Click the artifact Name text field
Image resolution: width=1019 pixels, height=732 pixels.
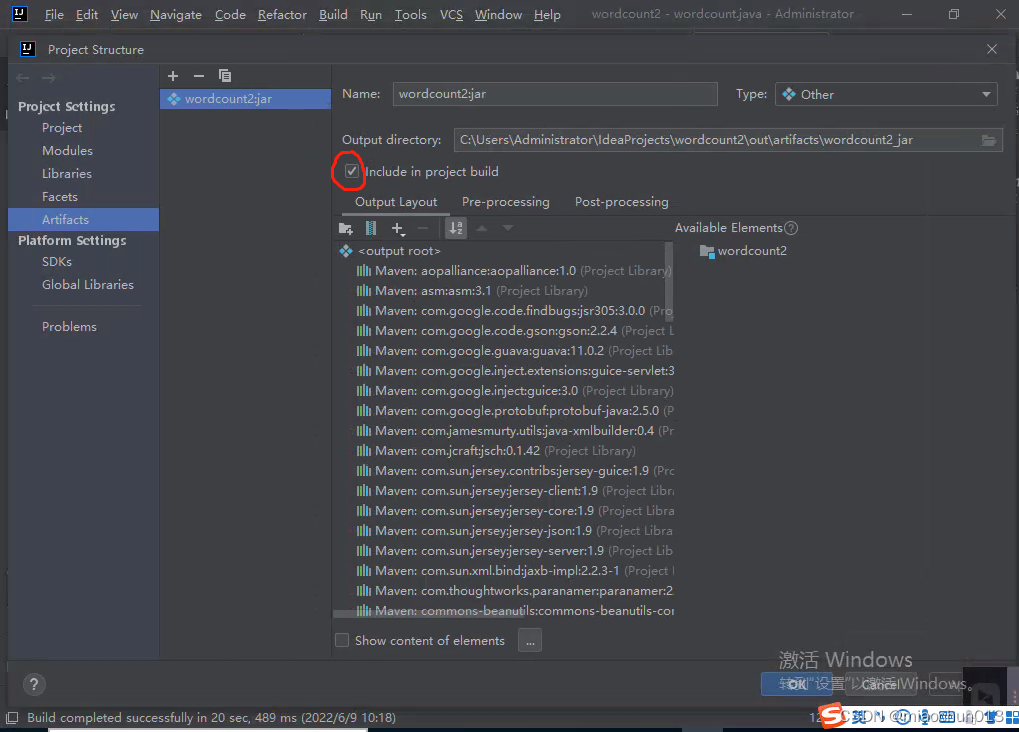pos(555,94)
